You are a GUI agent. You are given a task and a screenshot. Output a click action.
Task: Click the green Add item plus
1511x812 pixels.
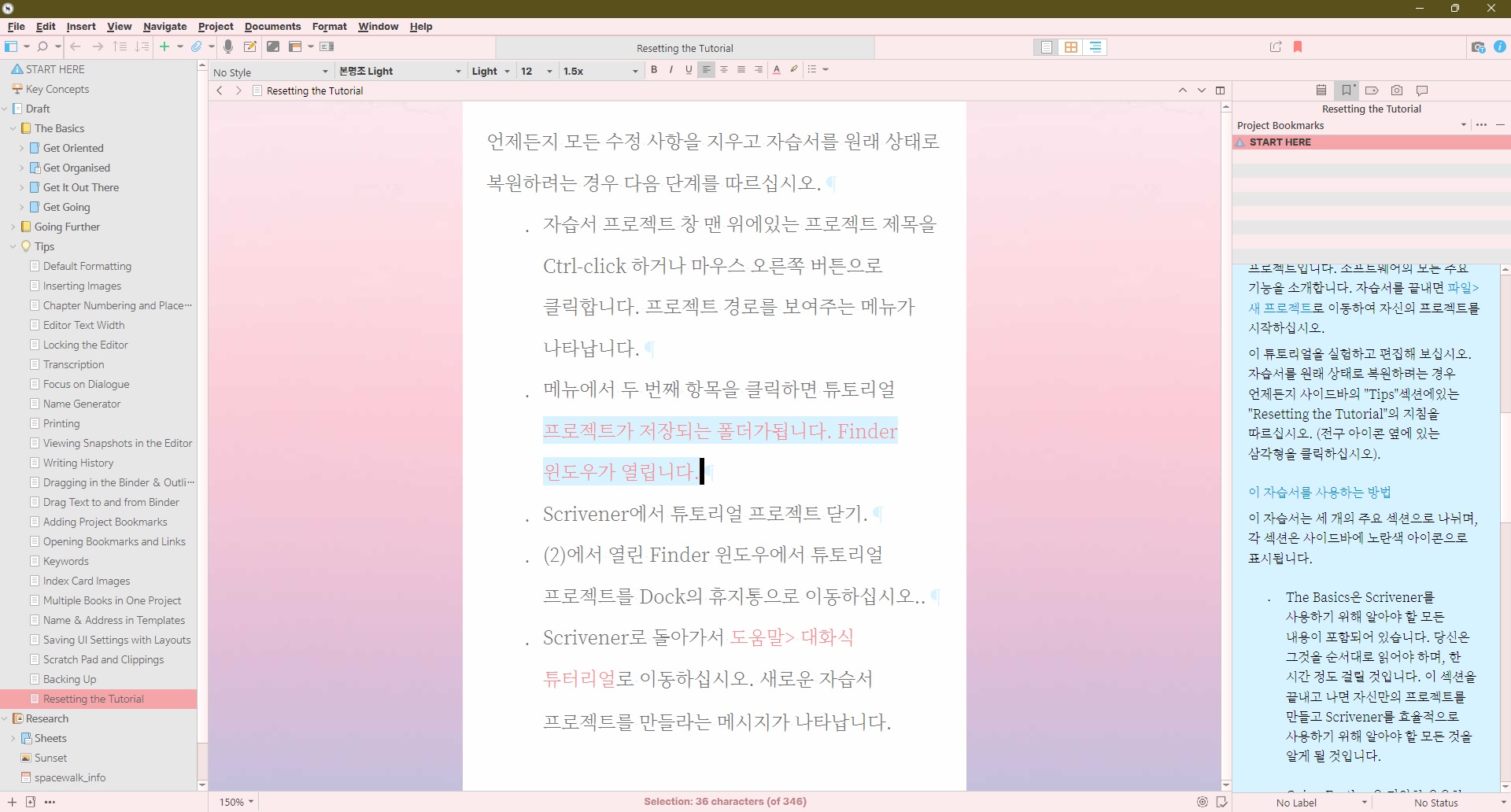[164, 47]
